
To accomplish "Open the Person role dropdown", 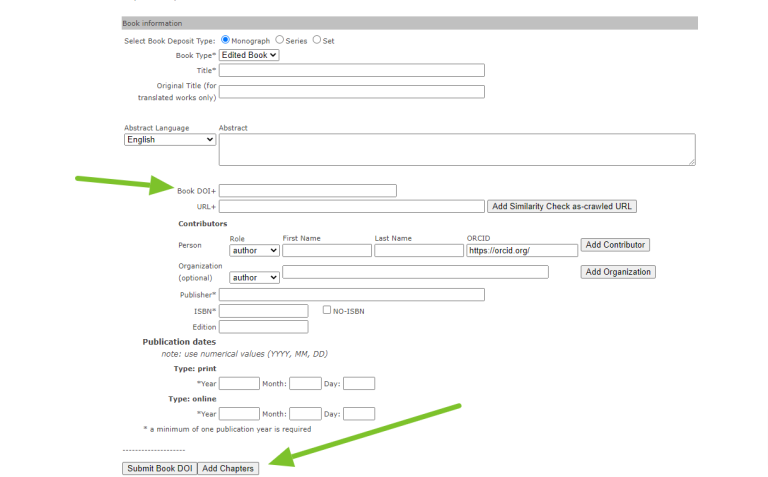I will pyautogui.click(x=254, y=251).
